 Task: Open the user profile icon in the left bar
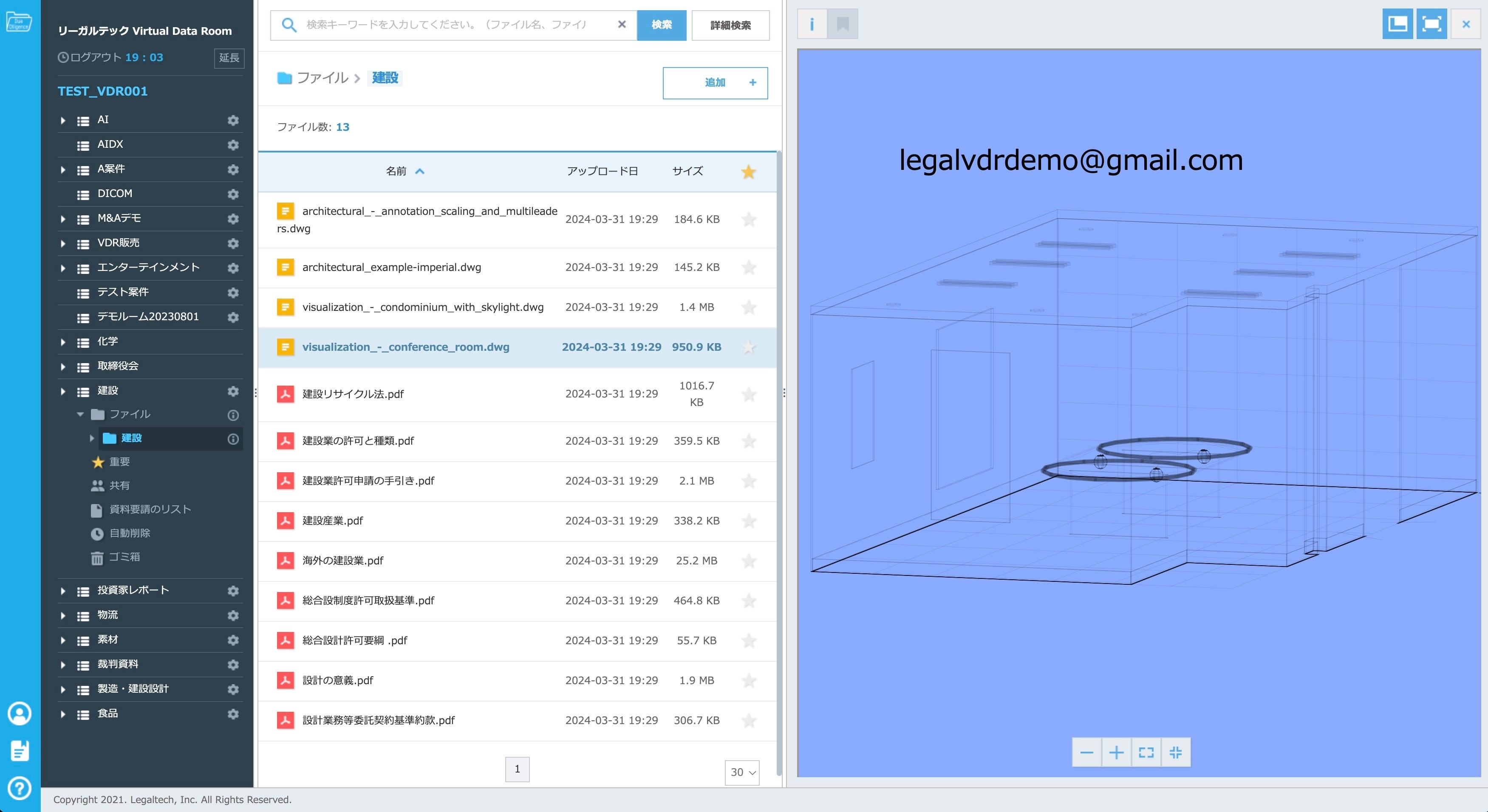click(x=20, y=714)
